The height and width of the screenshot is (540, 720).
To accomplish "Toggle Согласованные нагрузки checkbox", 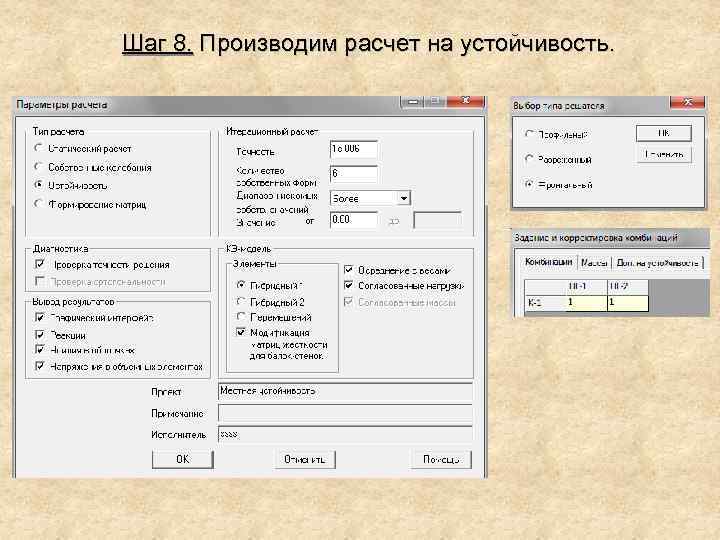I will [x=349, y=286].
